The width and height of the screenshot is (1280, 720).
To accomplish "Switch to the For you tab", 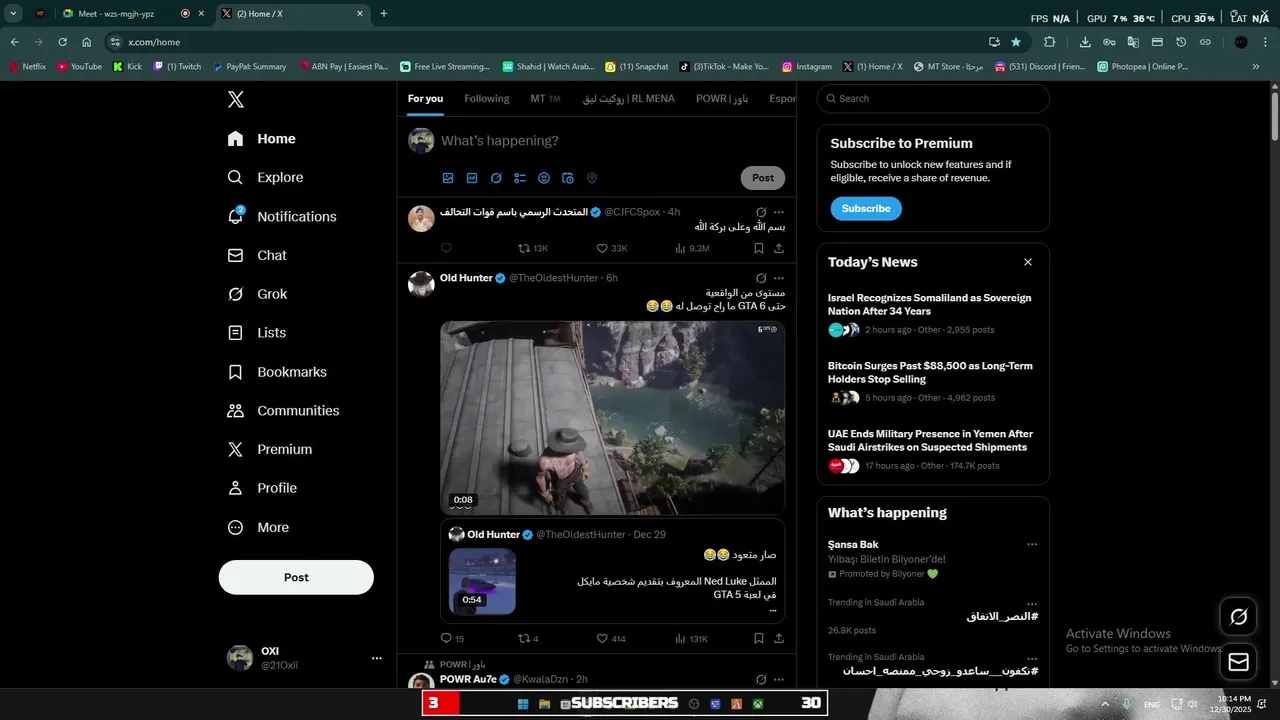I will tap(425, 99).
